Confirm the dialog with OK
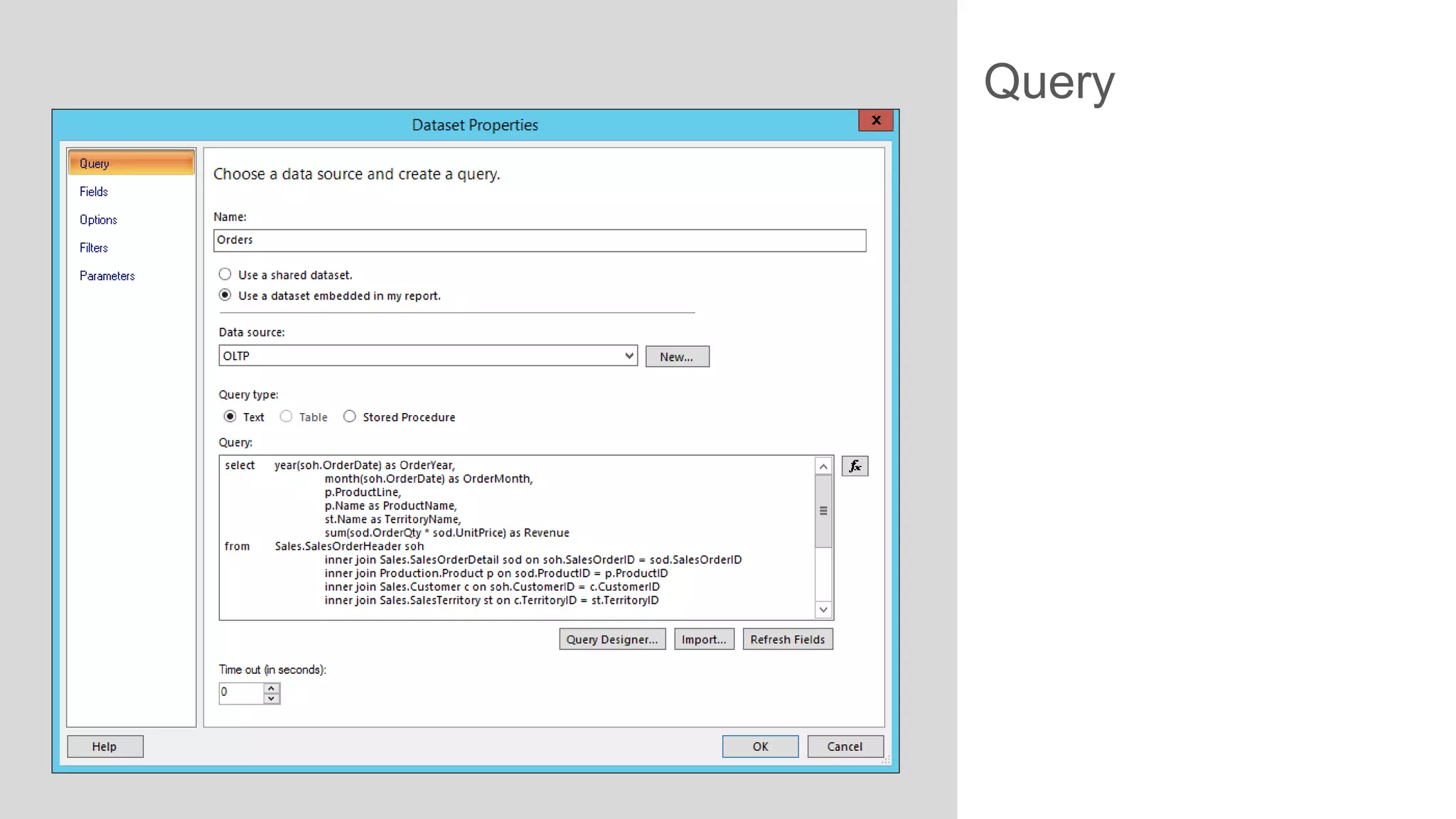This screenshot has height=819, width=1456. tap(760, 746)
